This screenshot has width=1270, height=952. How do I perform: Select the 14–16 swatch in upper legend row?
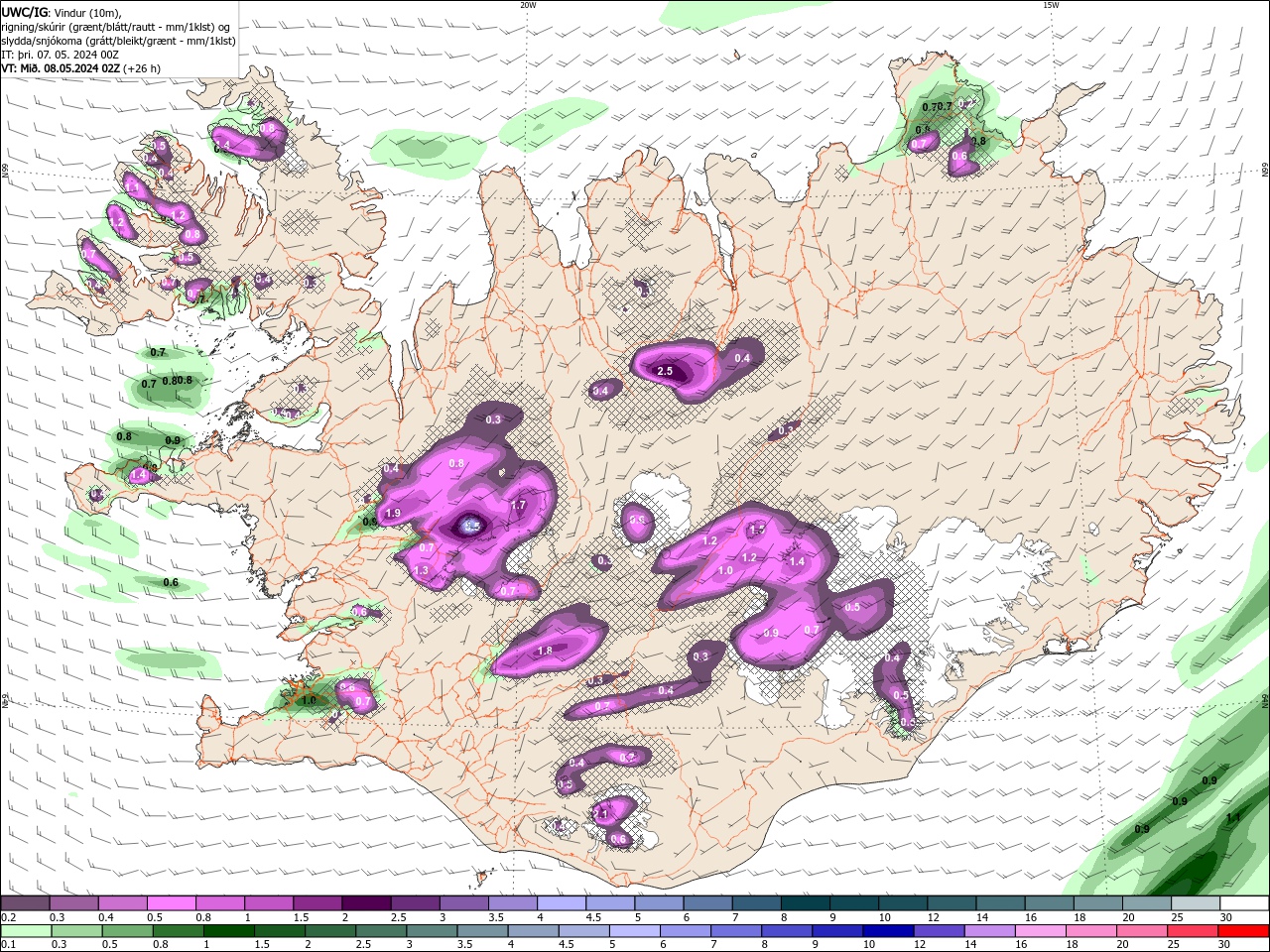pyautogui.click(x=999, y=903)
